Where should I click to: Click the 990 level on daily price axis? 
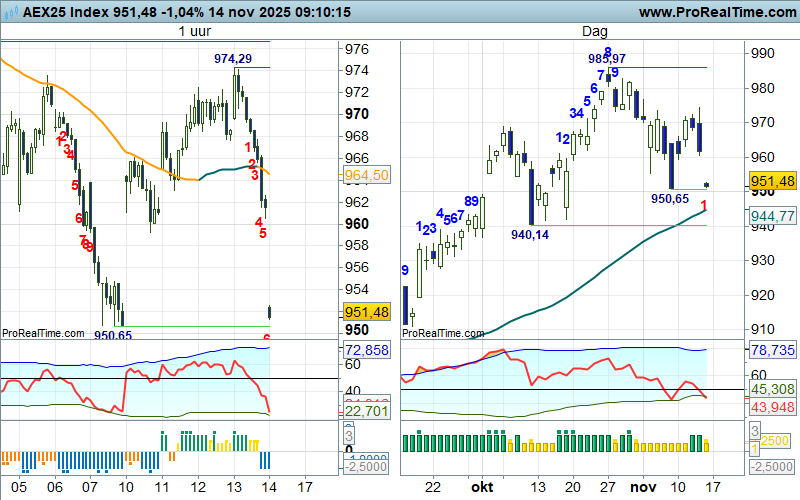pos(762,54)
